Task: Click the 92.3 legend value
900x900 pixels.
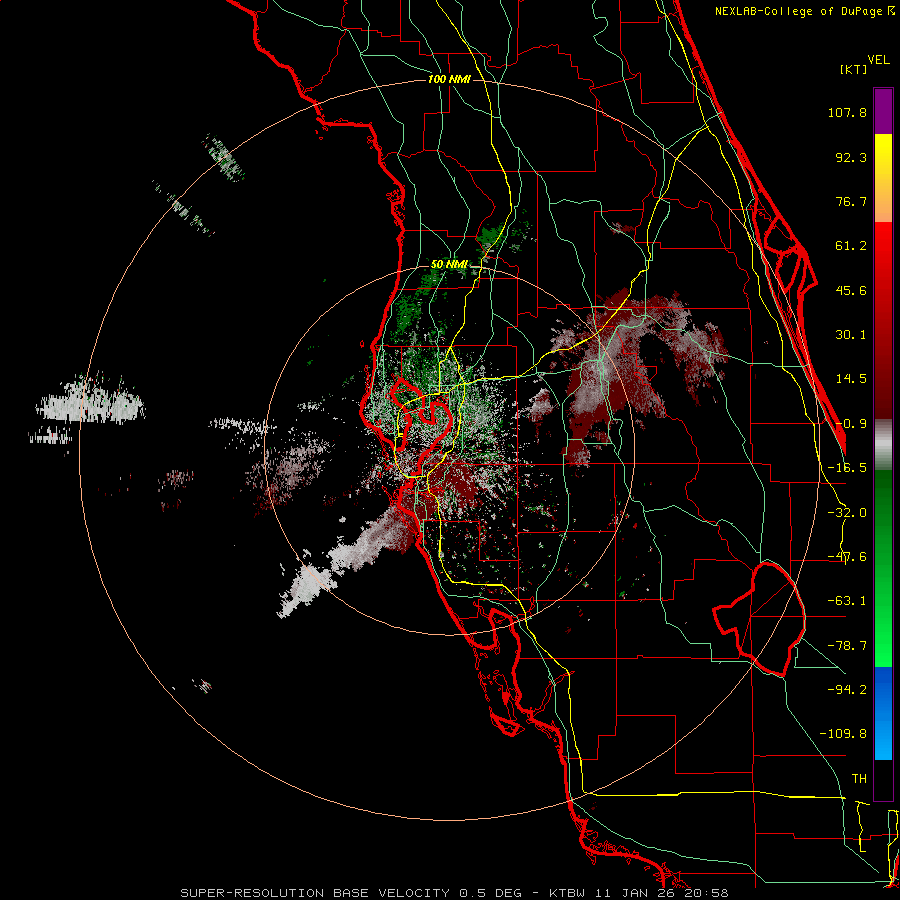Action: [x=851, y=157]
